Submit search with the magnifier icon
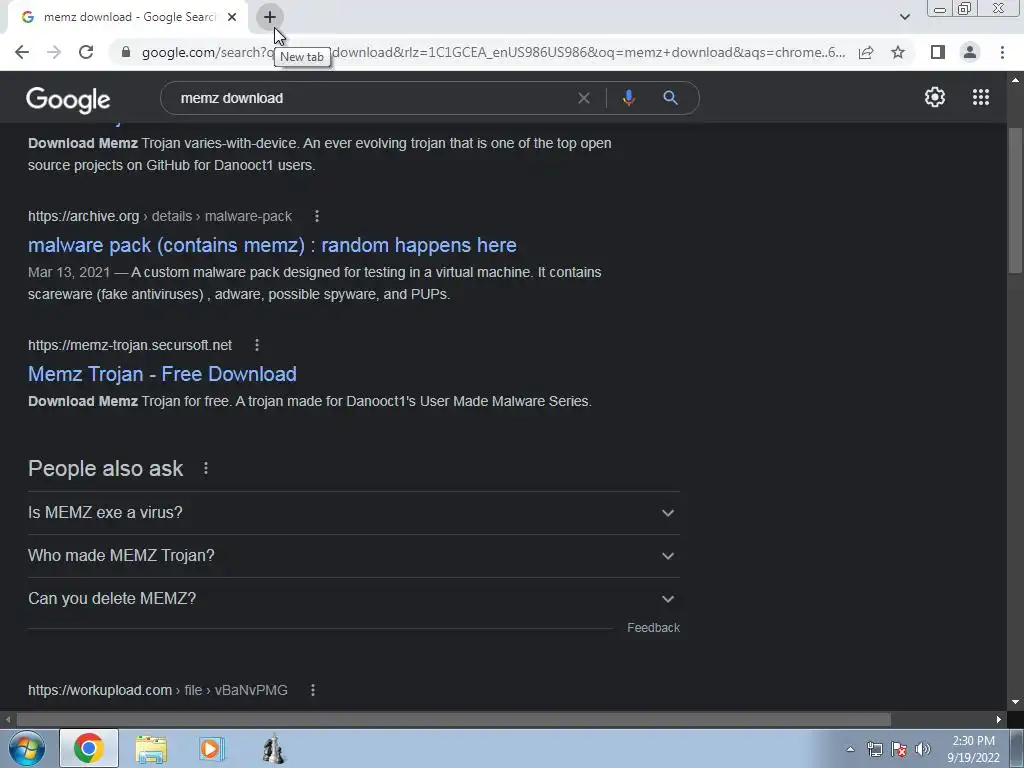1024x768 pixels. pyautogui.click(x=670, y=98)
